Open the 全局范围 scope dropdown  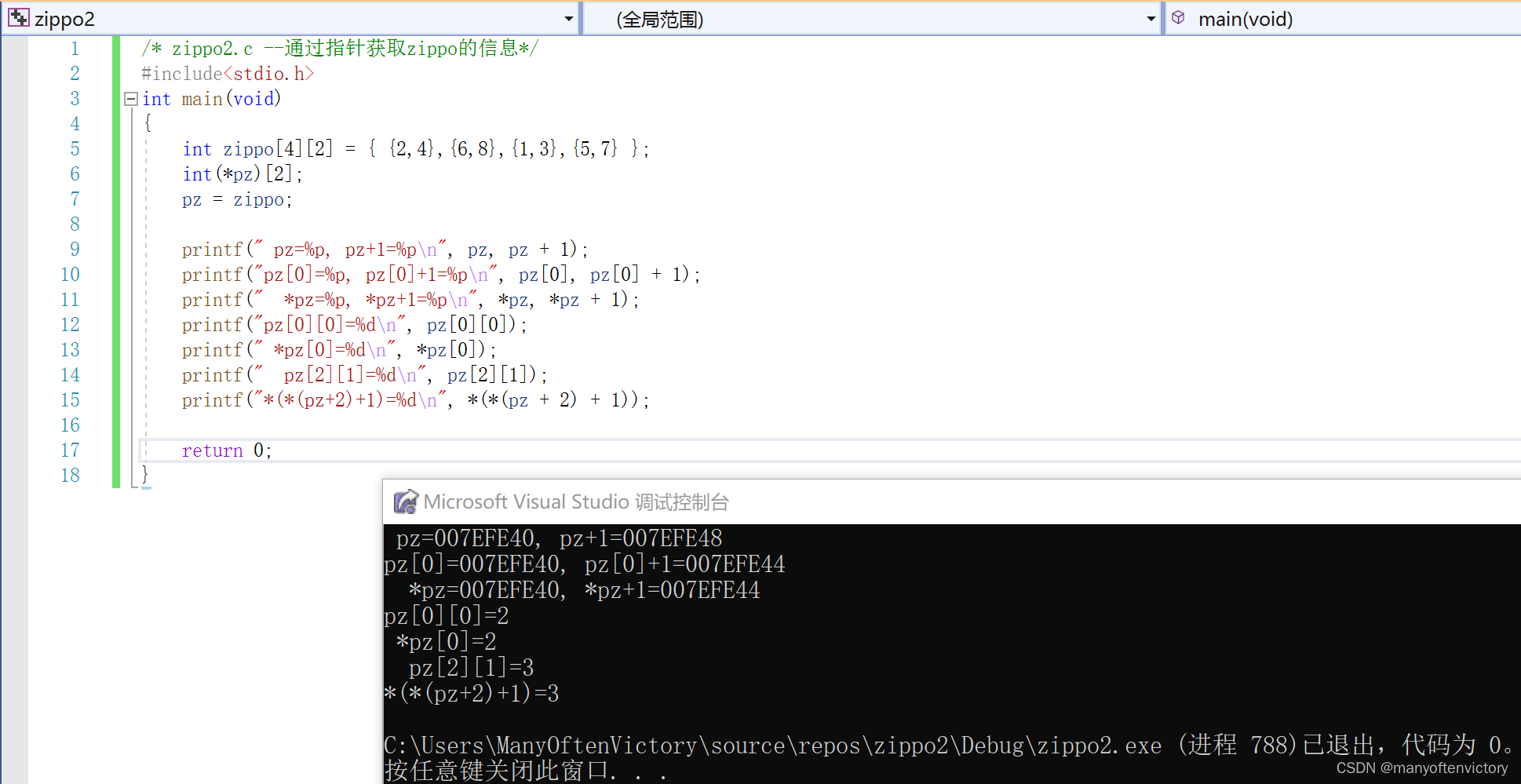click(1151, 19)
